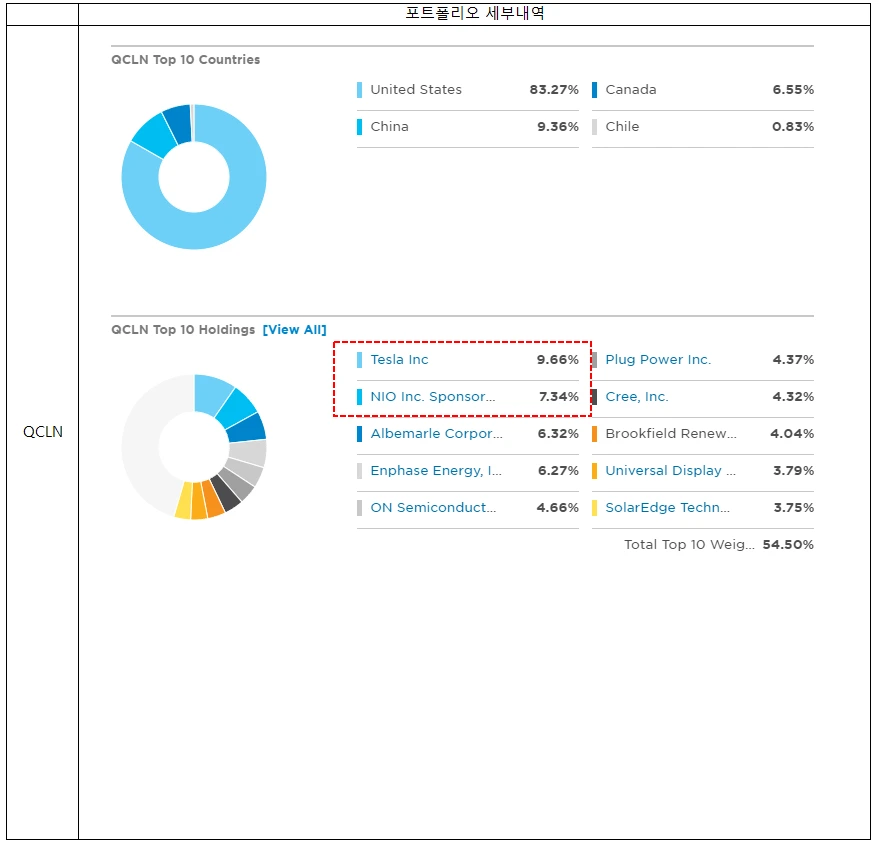Open the Cree, Inc. holding link
This screenshot has width=879, height=846.
[x=637, y=396]
